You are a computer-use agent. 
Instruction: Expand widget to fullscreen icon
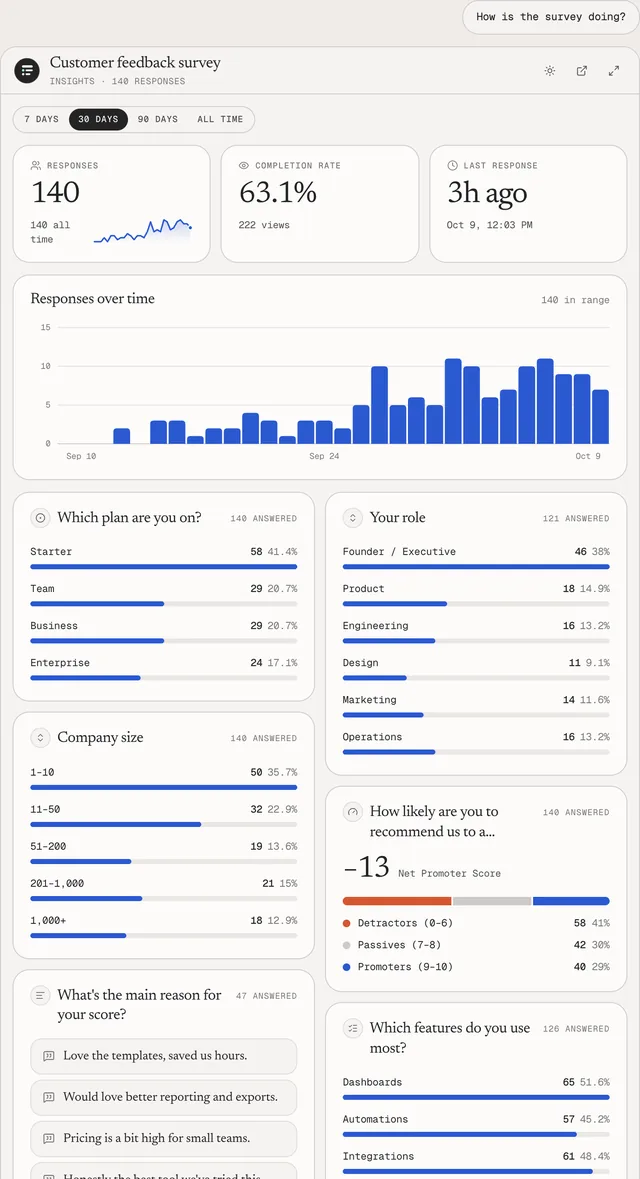(x=614, y=71)
